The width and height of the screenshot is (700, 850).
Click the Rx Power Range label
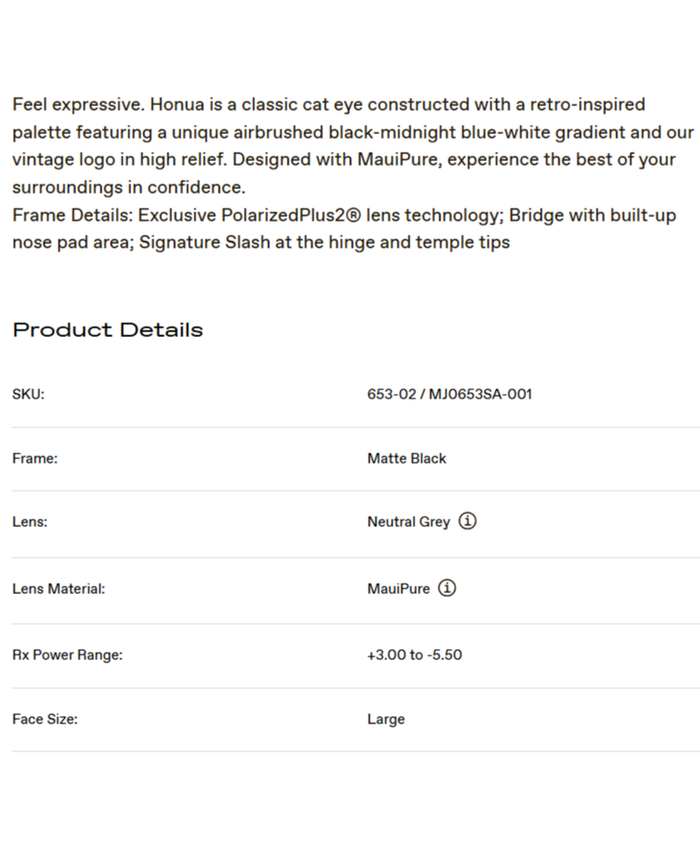click(x=67, y=655)
